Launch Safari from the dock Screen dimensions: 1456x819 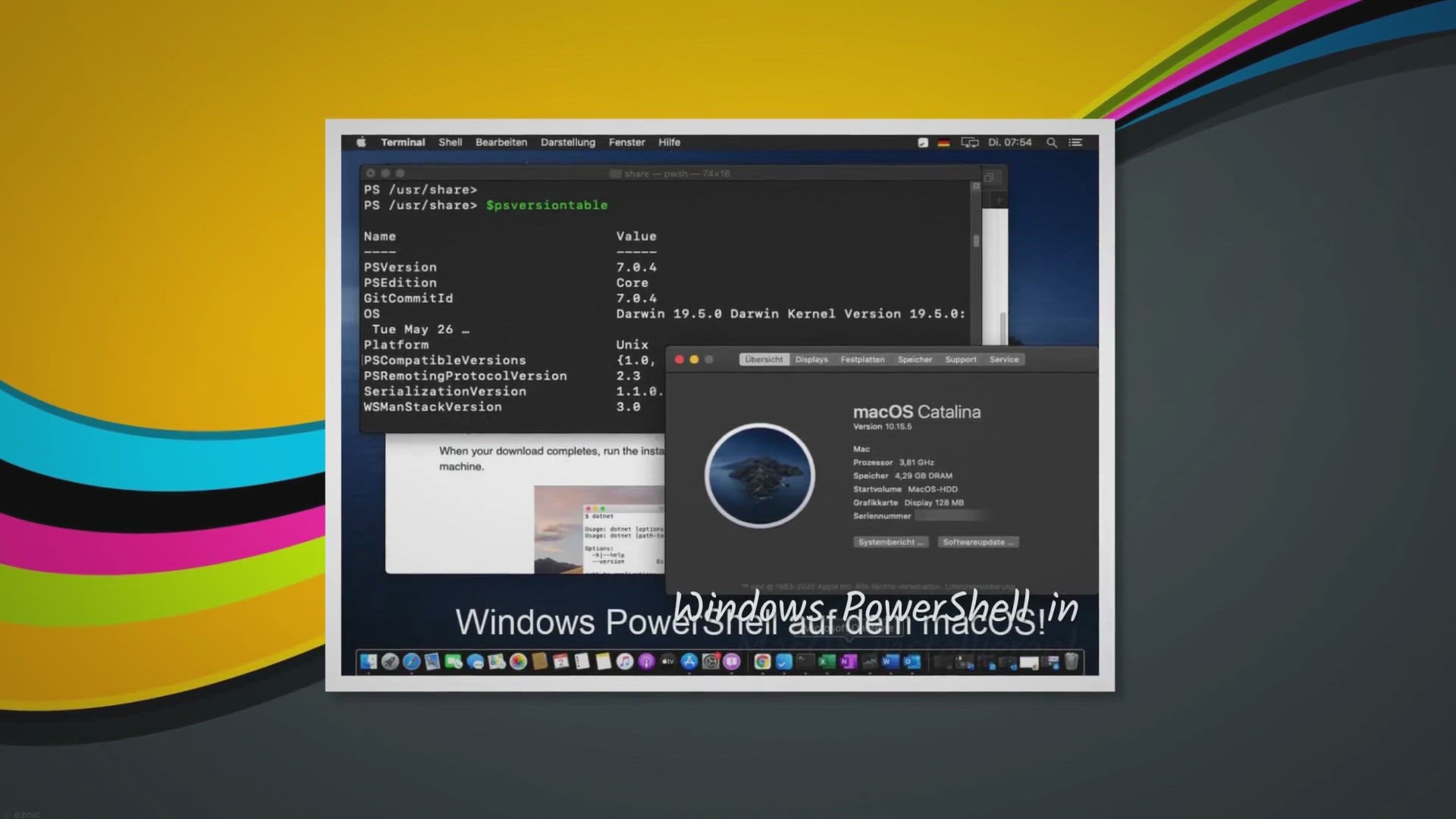point(412,662)
